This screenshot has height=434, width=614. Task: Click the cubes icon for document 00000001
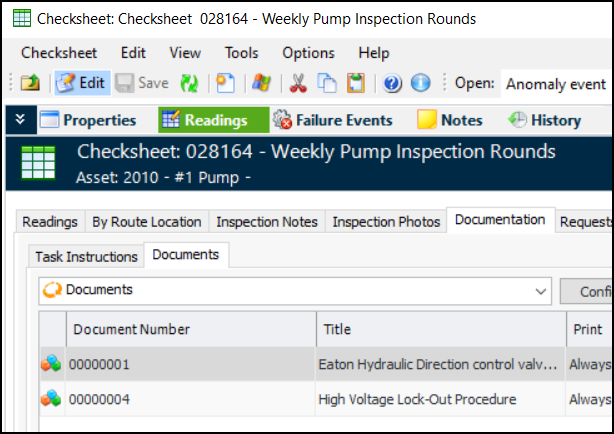click(51, 364)
